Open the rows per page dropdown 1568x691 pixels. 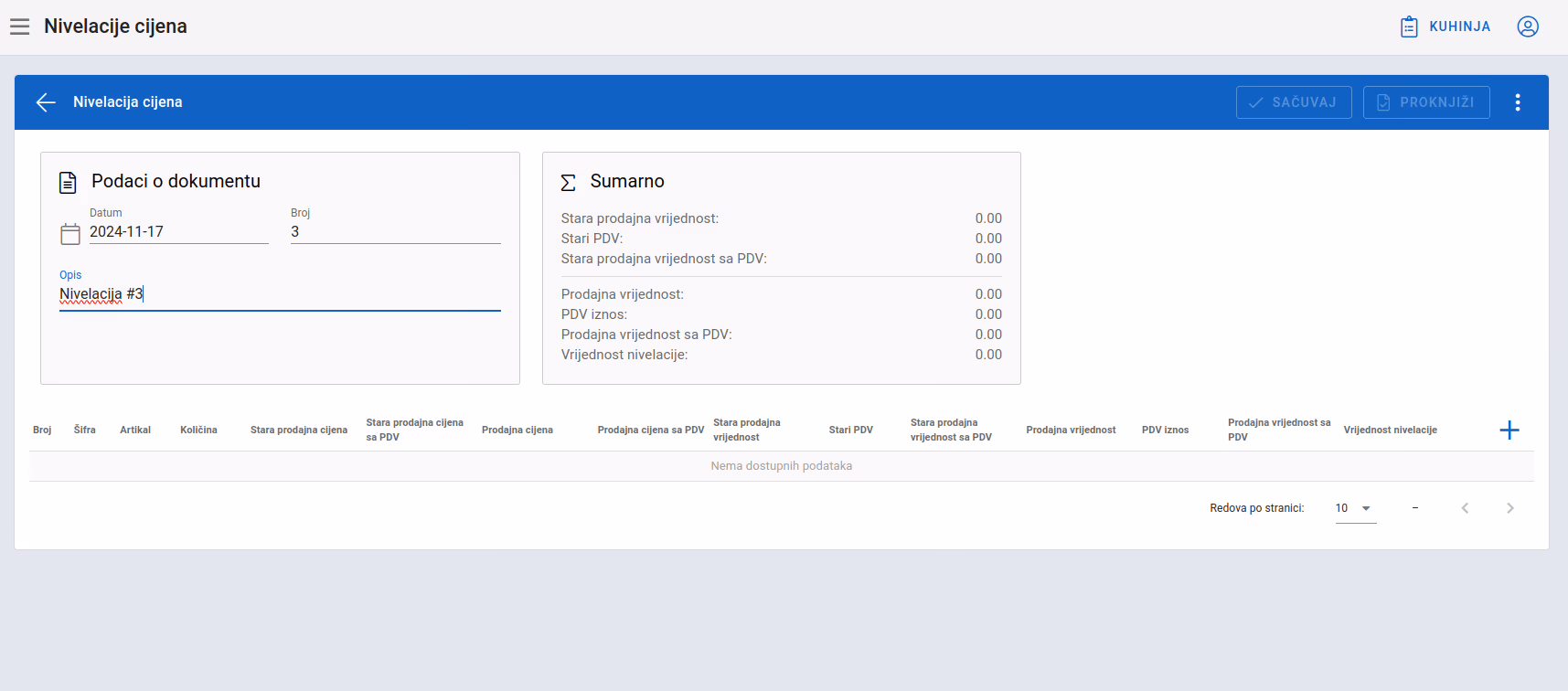click(1356, 508)
